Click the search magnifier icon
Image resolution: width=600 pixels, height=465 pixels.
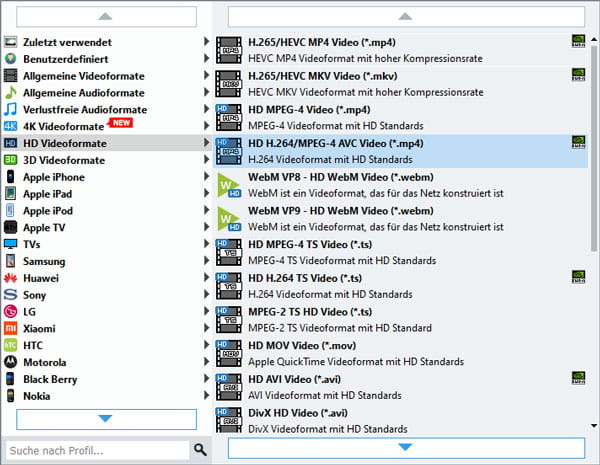pos(201,450)
